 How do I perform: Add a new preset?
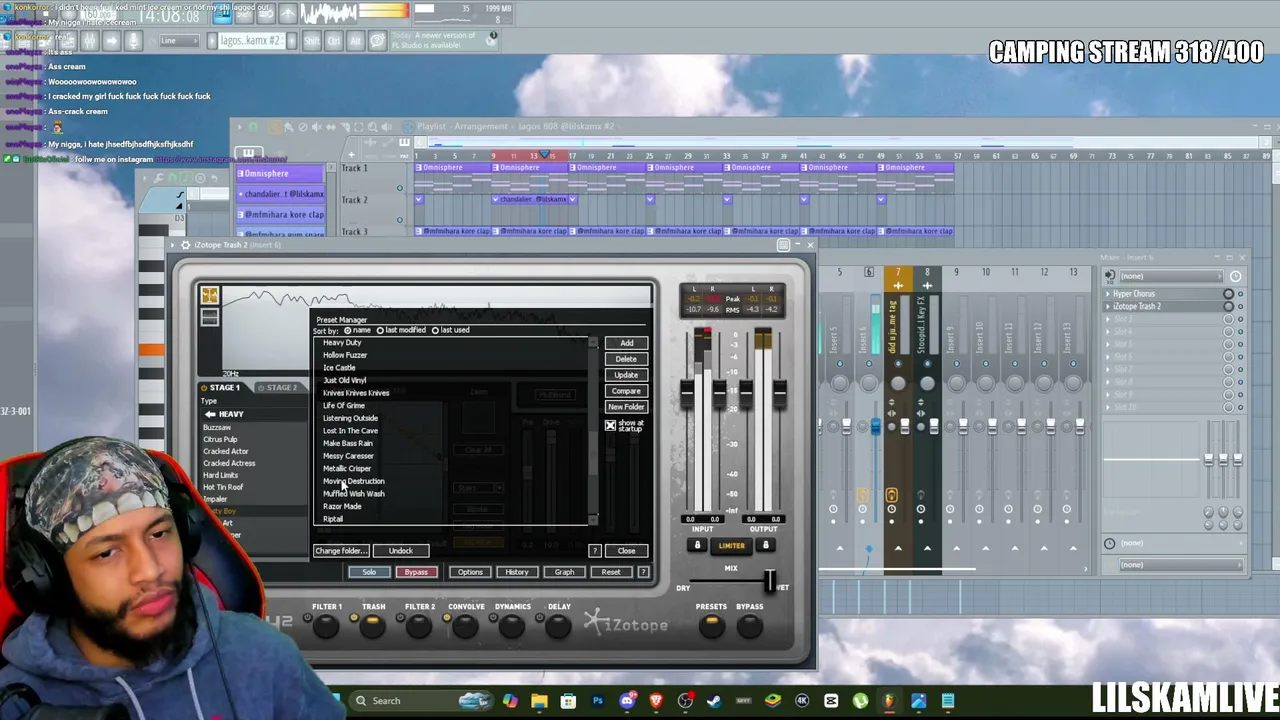pos(626,343)
